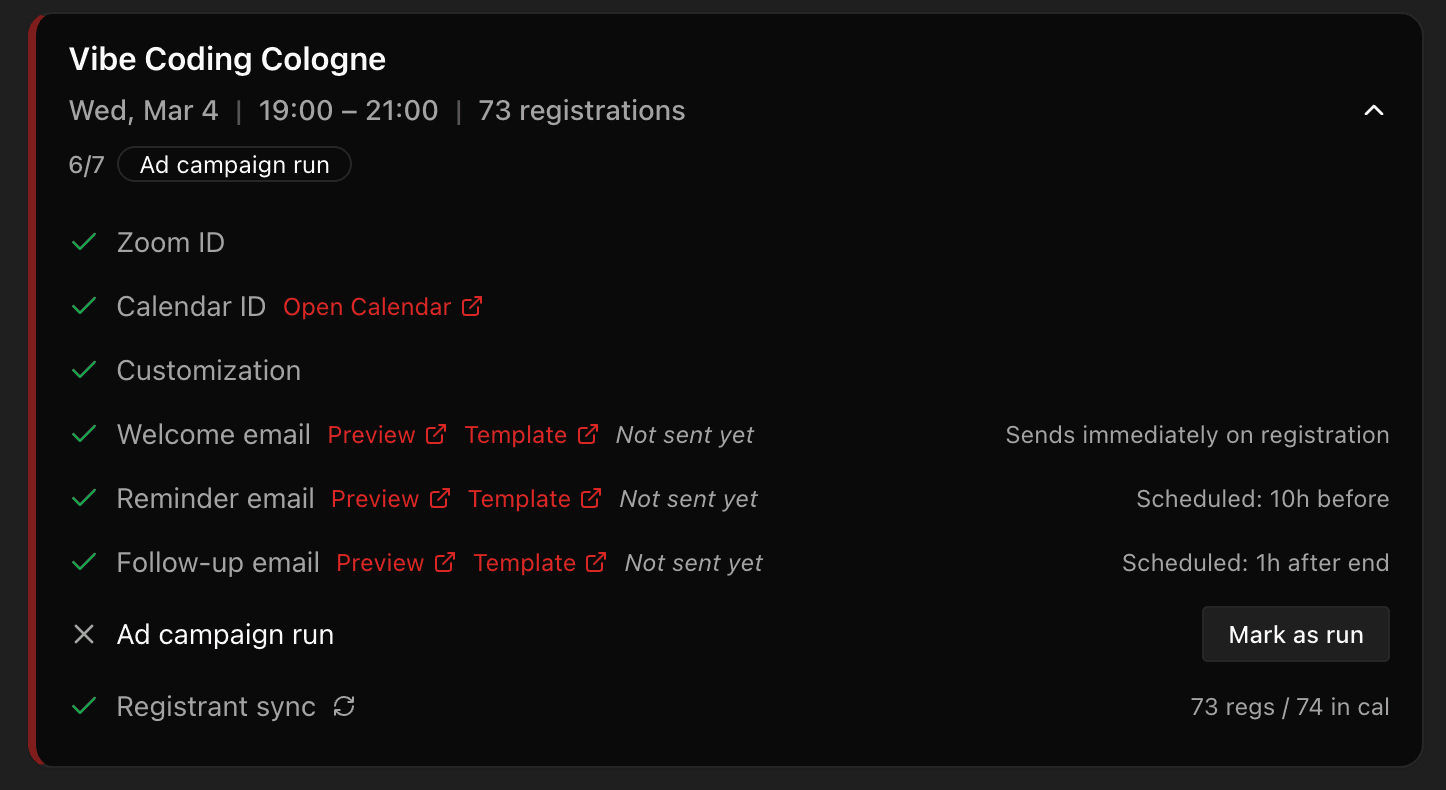Toggle the Registrant sync checkmark
The image size is (1446, 790).
coord(84,706)
